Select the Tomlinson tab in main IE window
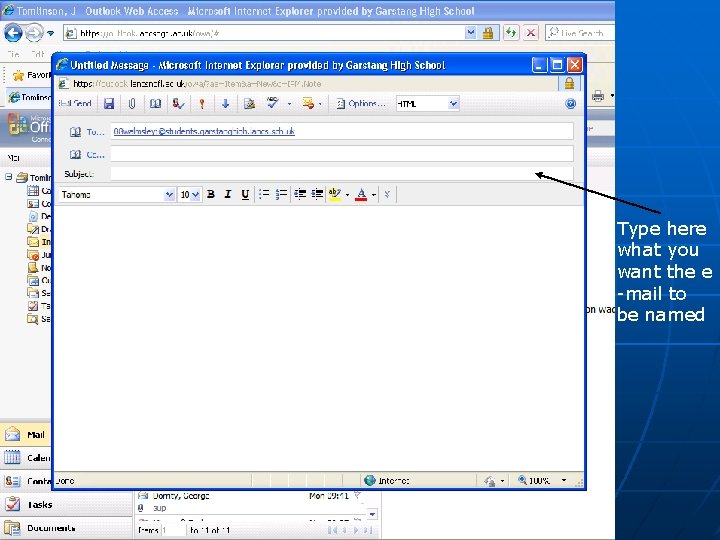This screenshot has height=540, width=720. 30,97
